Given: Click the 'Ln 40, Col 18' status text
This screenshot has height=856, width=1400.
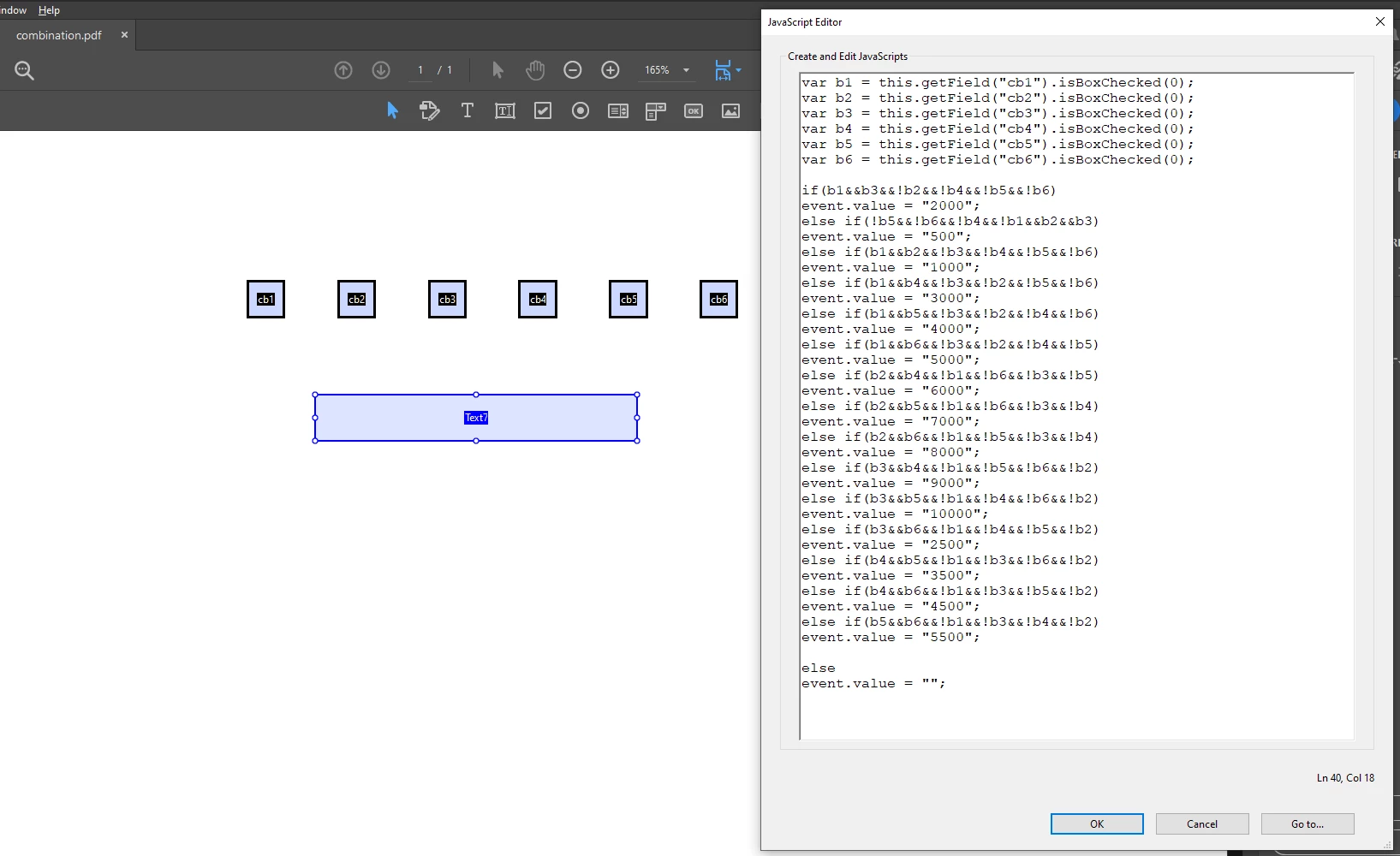Looking at the screenshot, I should pos(1345,778).
